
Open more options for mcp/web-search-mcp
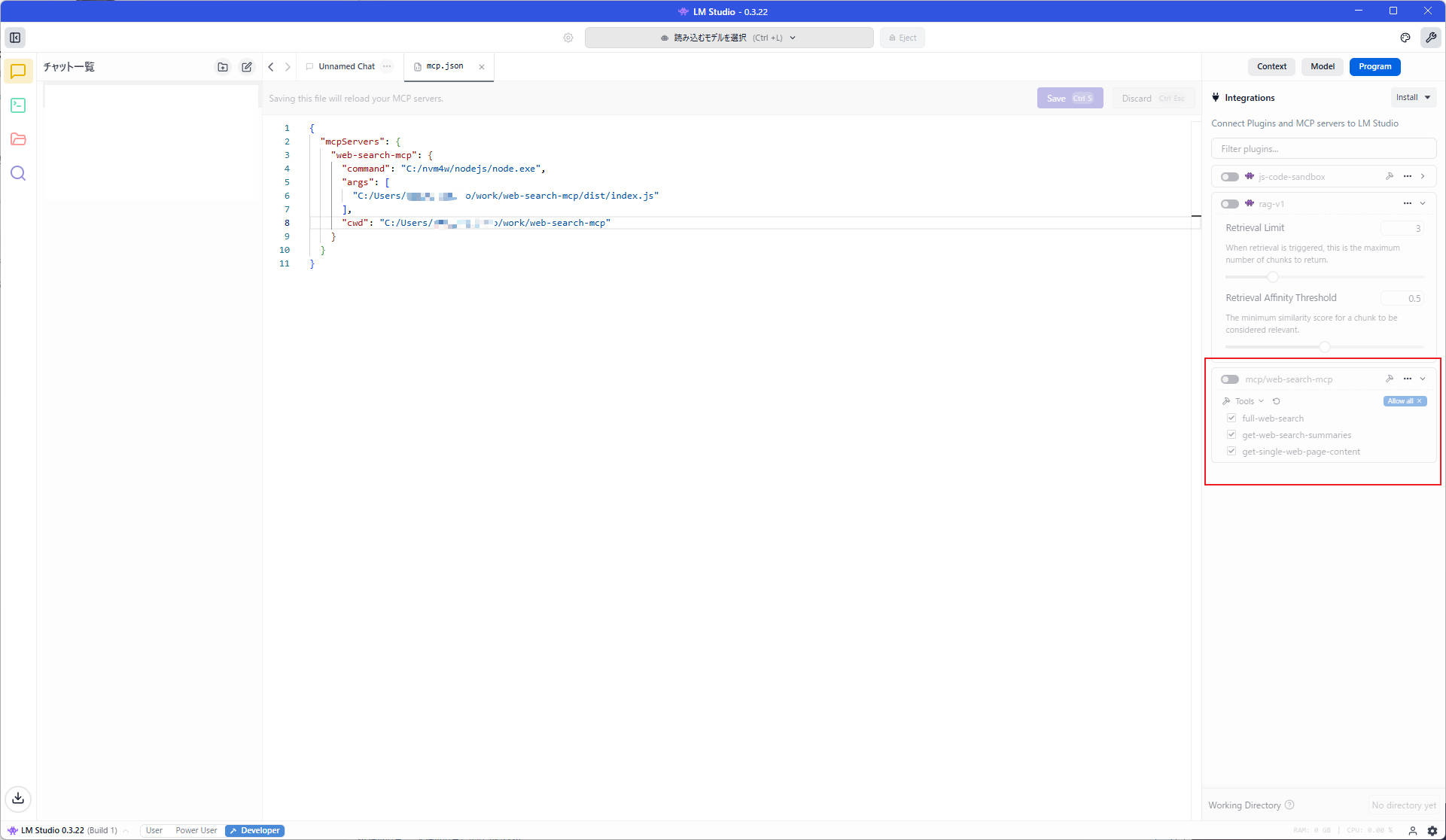click(1408, 379)
